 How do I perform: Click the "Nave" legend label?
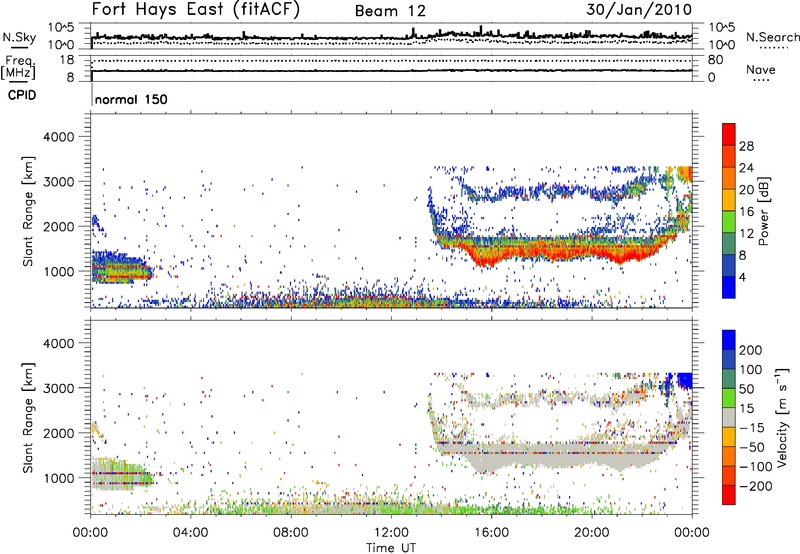pos(761,70)
